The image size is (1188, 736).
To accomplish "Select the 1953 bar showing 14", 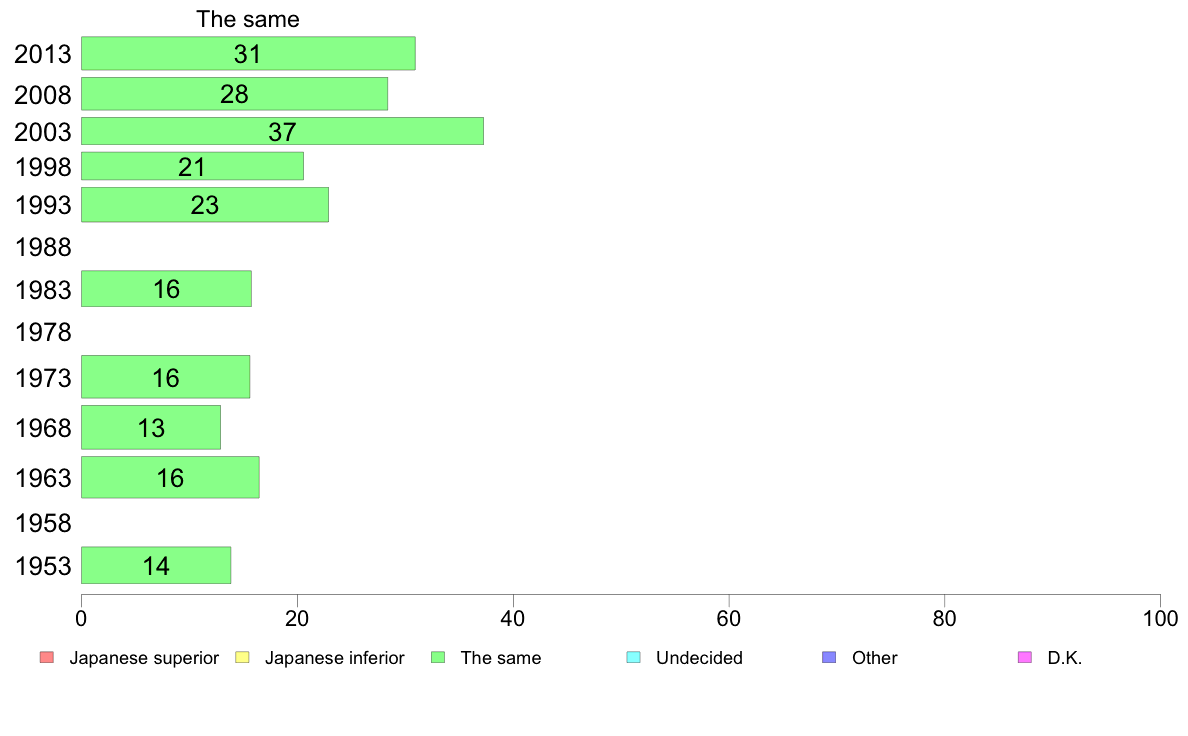I will [x=156, y=565].
